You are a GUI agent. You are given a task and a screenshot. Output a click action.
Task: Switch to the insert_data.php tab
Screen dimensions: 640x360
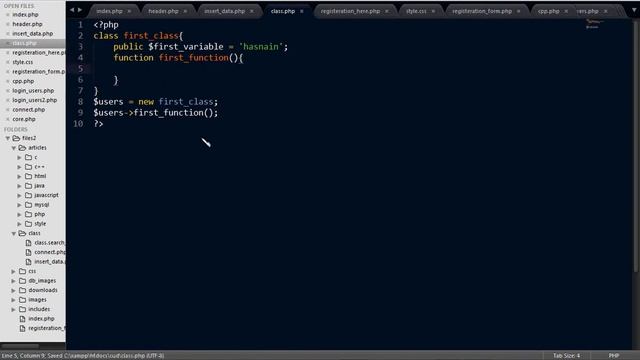[224, 11]
